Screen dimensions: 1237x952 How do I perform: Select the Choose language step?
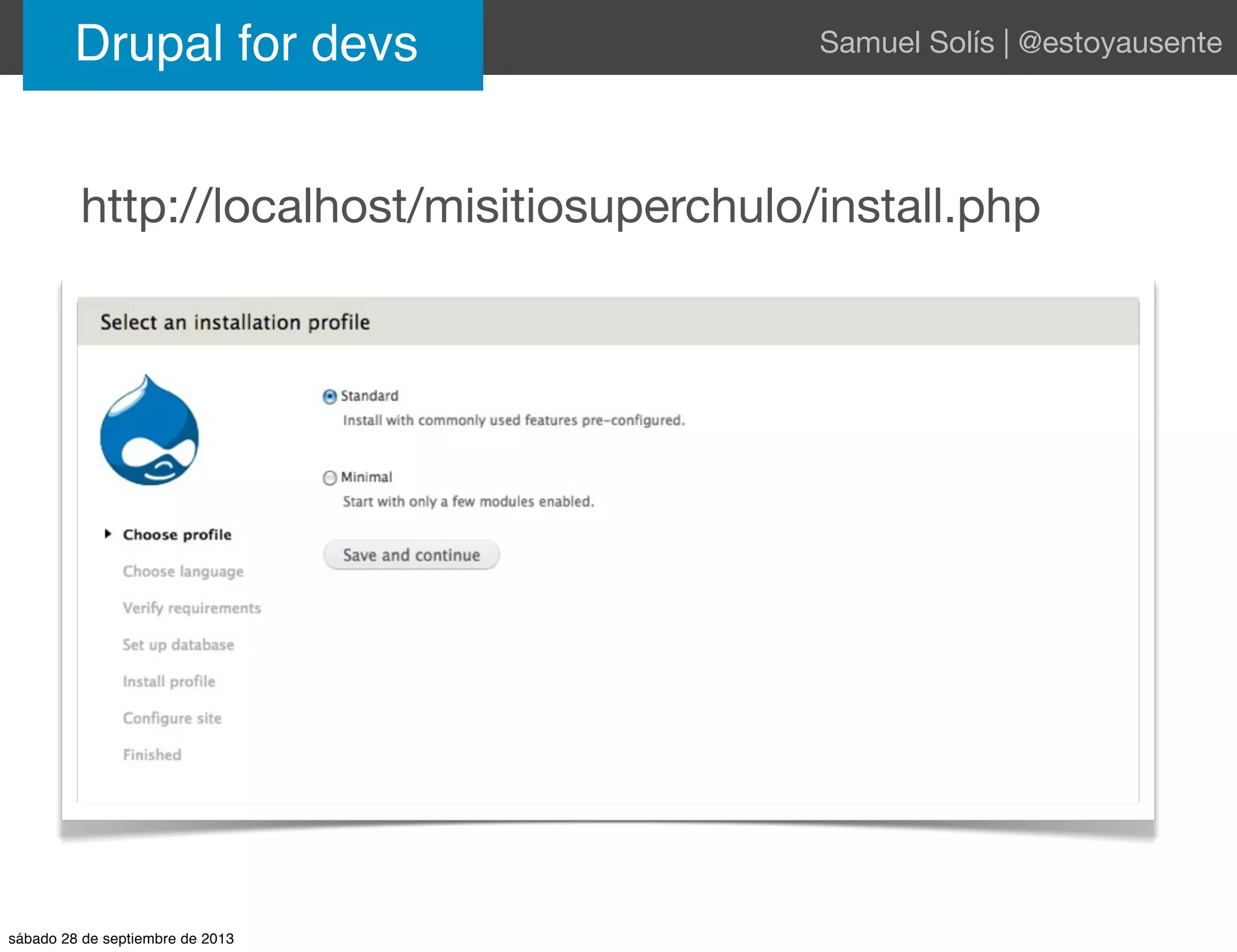point(183,571)
